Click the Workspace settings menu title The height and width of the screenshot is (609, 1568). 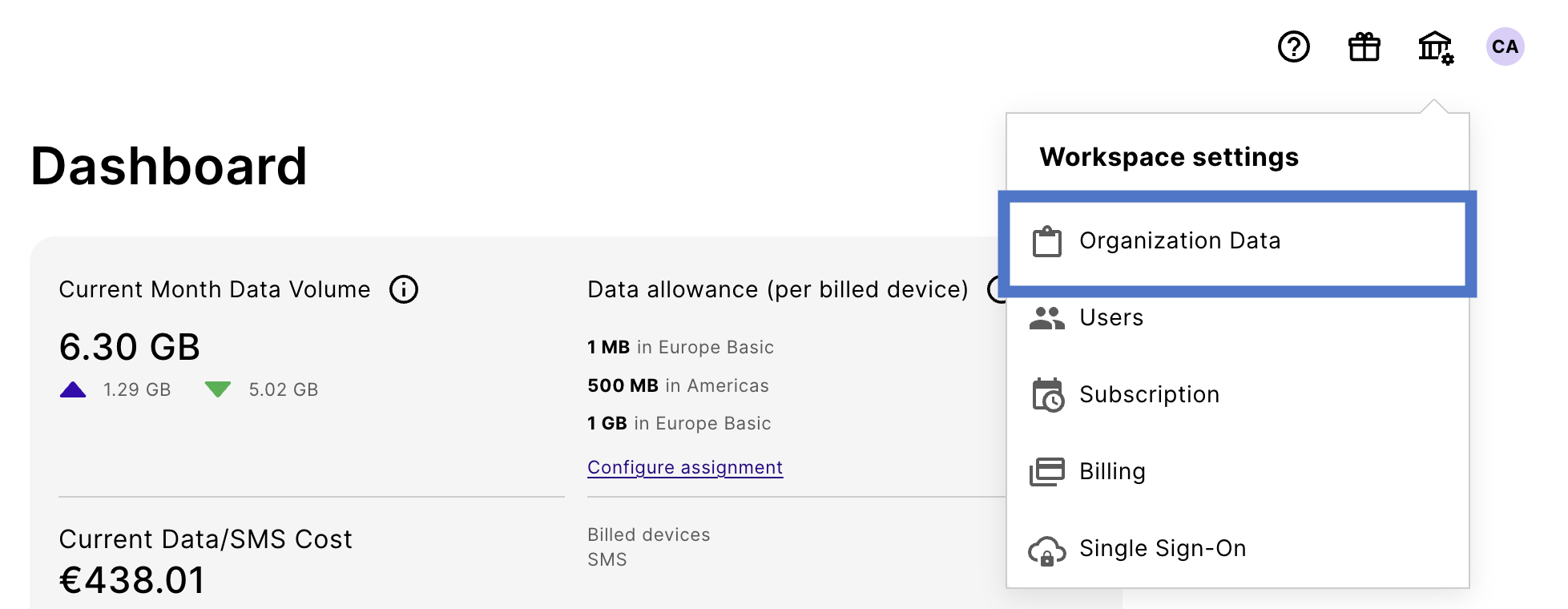click(1169, 157)
